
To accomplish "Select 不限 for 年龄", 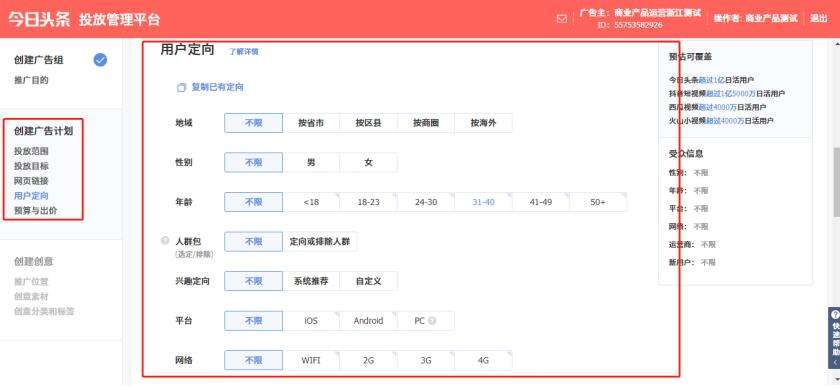I will point(253,202).
